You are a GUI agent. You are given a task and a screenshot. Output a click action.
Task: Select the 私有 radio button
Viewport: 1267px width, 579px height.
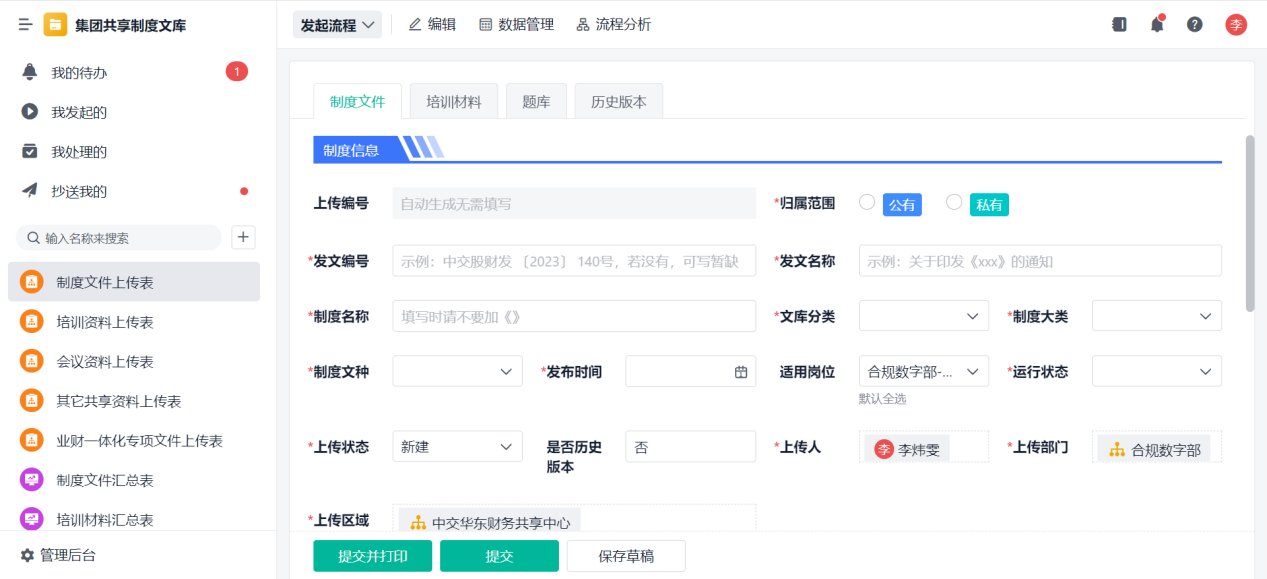tap(954, 203)
